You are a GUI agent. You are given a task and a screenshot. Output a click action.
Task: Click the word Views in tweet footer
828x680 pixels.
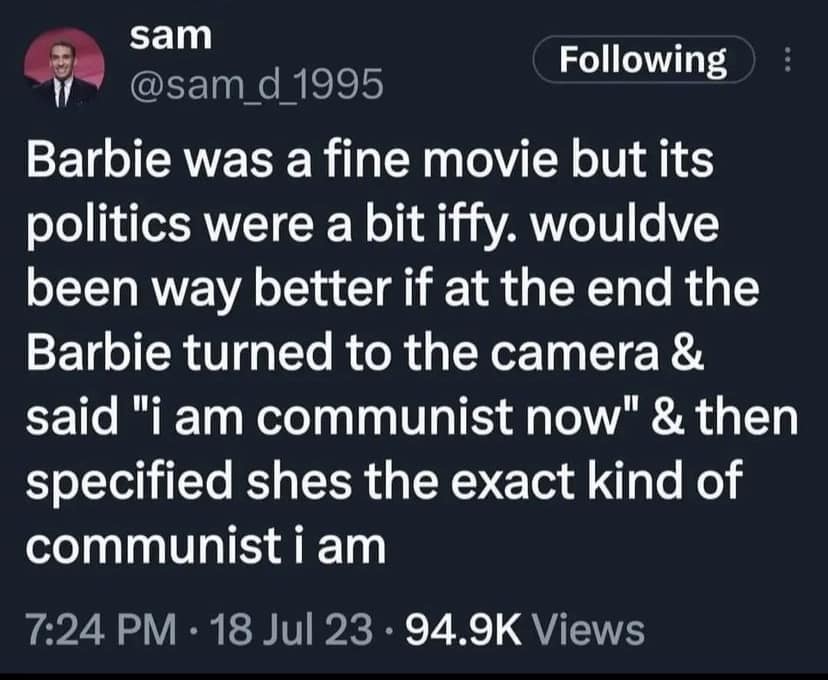(589, 630)
